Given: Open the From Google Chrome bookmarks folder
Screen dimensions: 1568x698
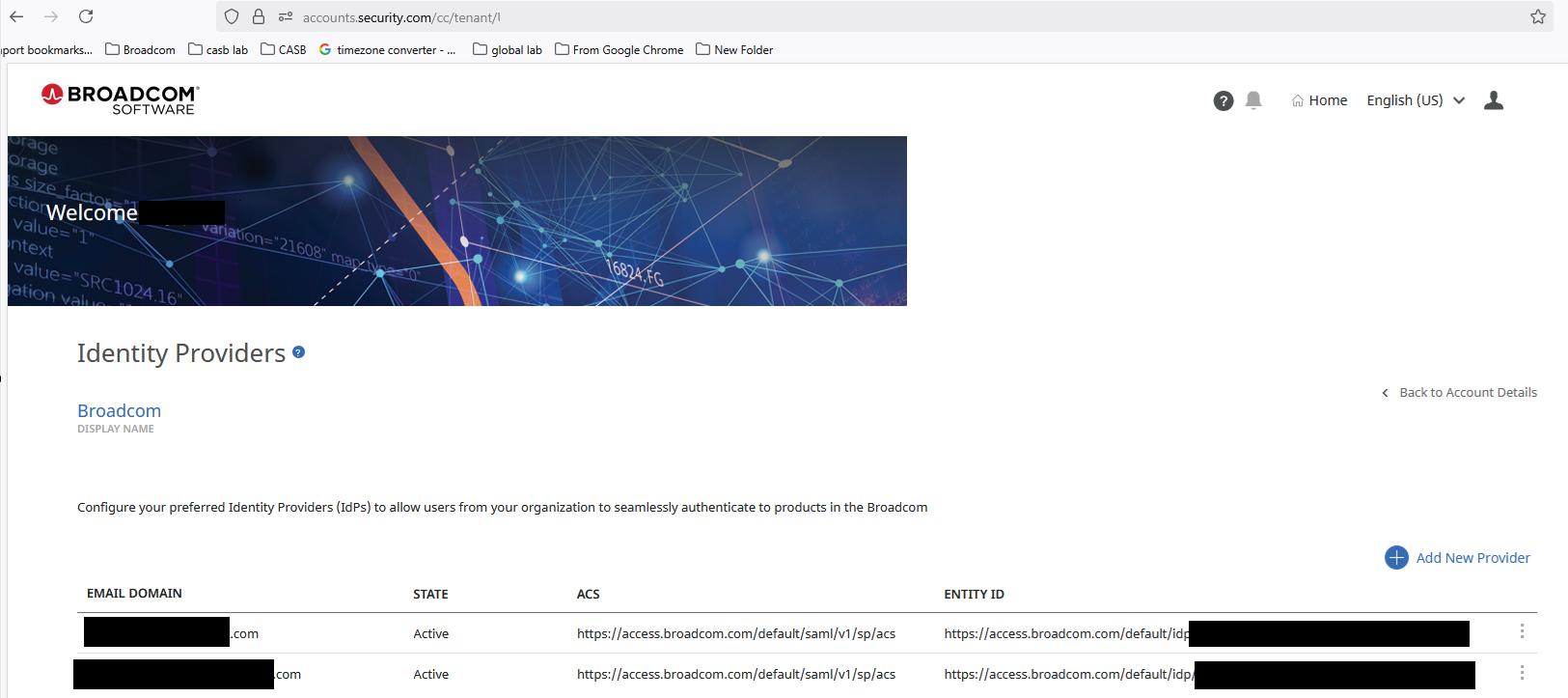Looking at the screenshot, I should click(619, 49).
